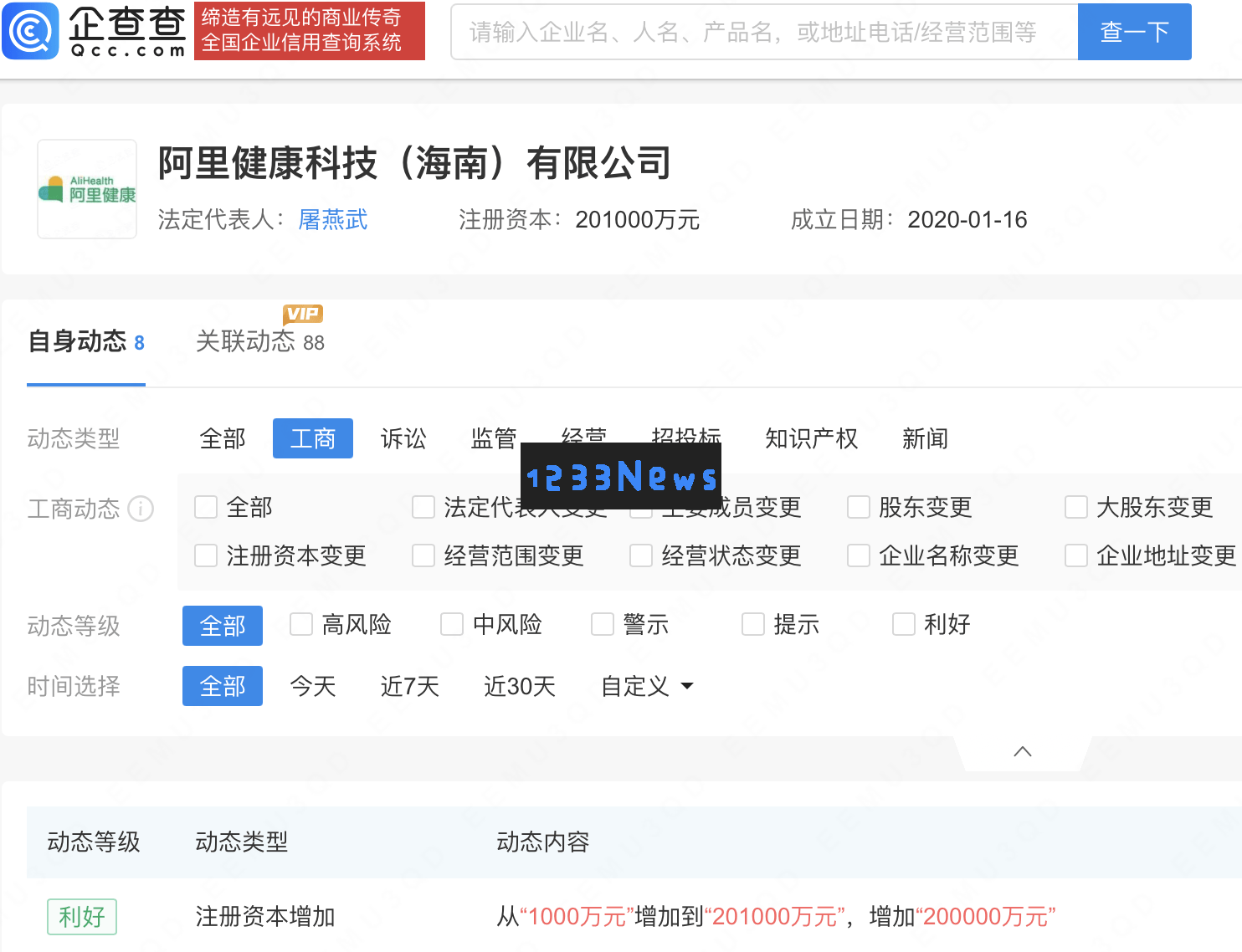Check the 全部 checkbox in 工商动态

[206, 507]
